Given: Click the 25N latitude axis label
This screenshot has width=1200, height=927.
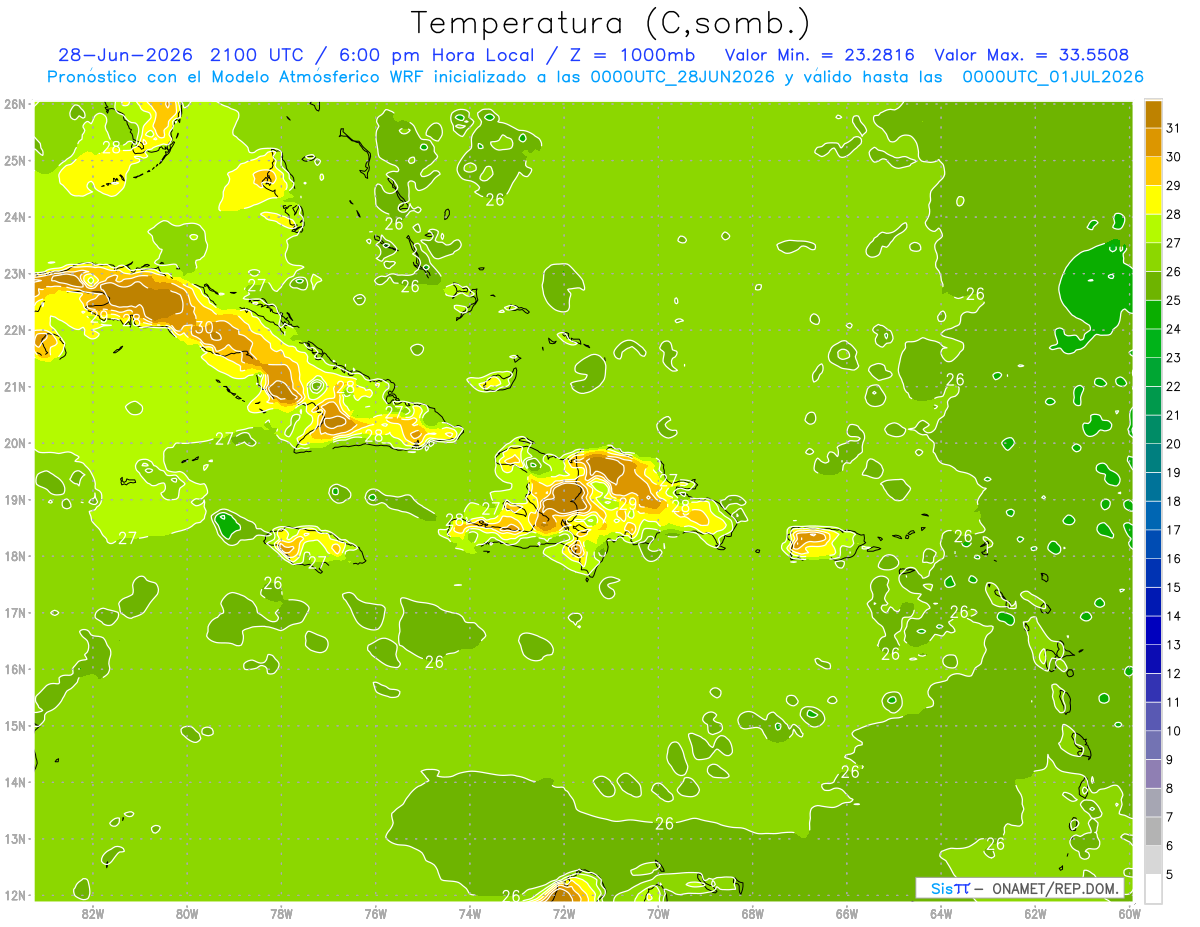Looking at the screenshot, I should pos(14,160).
